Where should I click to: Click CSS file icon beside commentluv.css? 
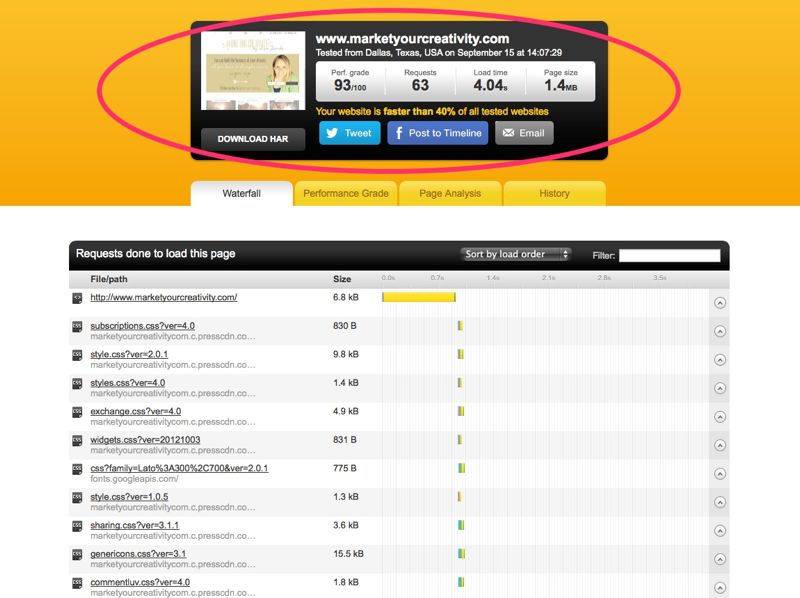click(77, 583)
